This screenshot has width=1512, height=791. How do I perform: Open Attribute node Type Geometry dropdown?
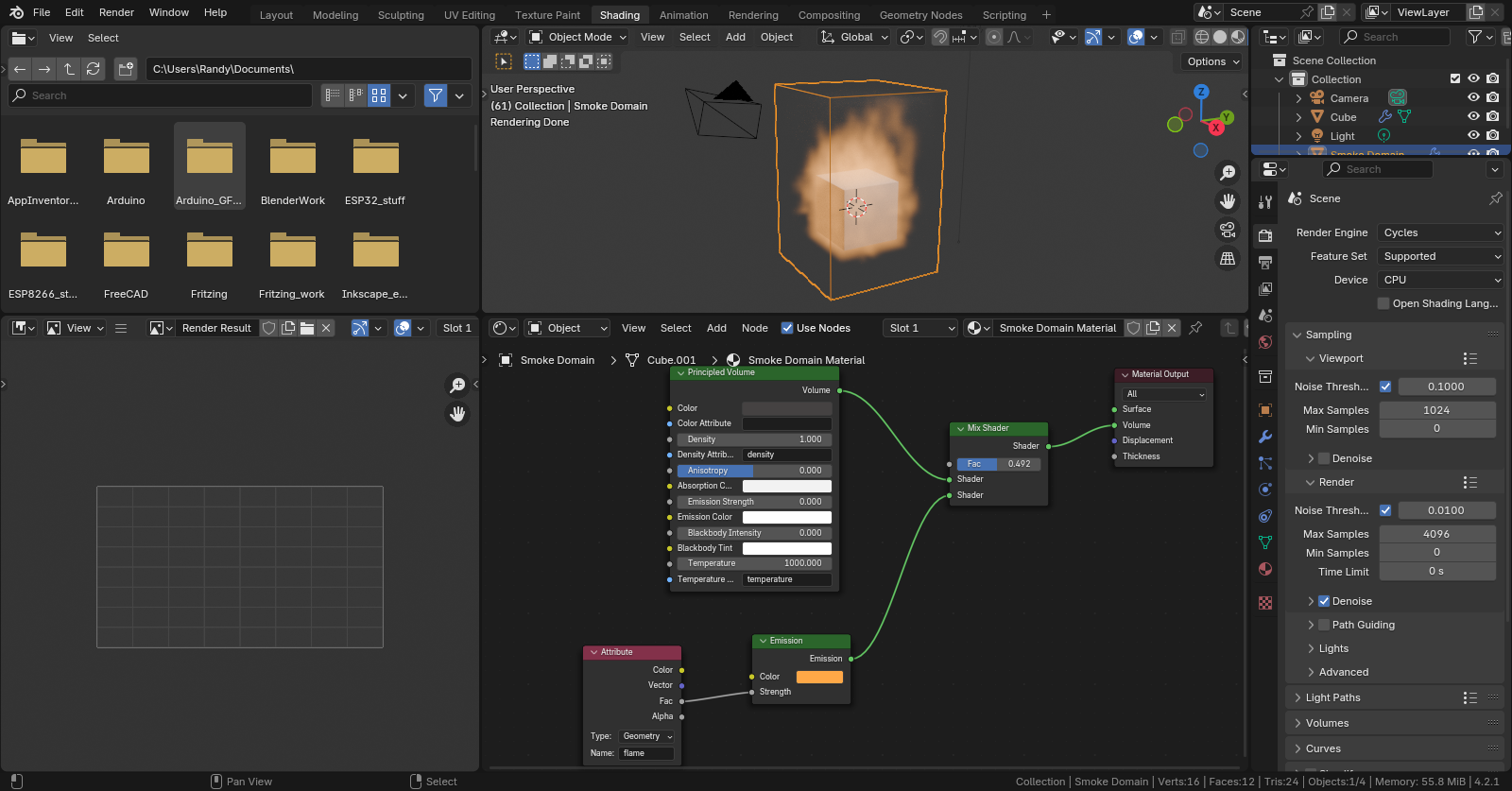(x=647, y=736)
